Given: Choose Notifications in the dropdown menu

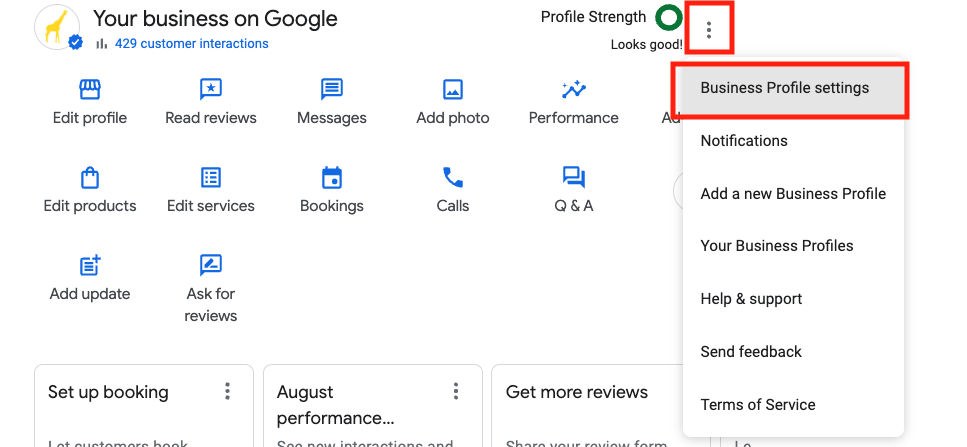Looking at the screenshot, I should [744, 141].
